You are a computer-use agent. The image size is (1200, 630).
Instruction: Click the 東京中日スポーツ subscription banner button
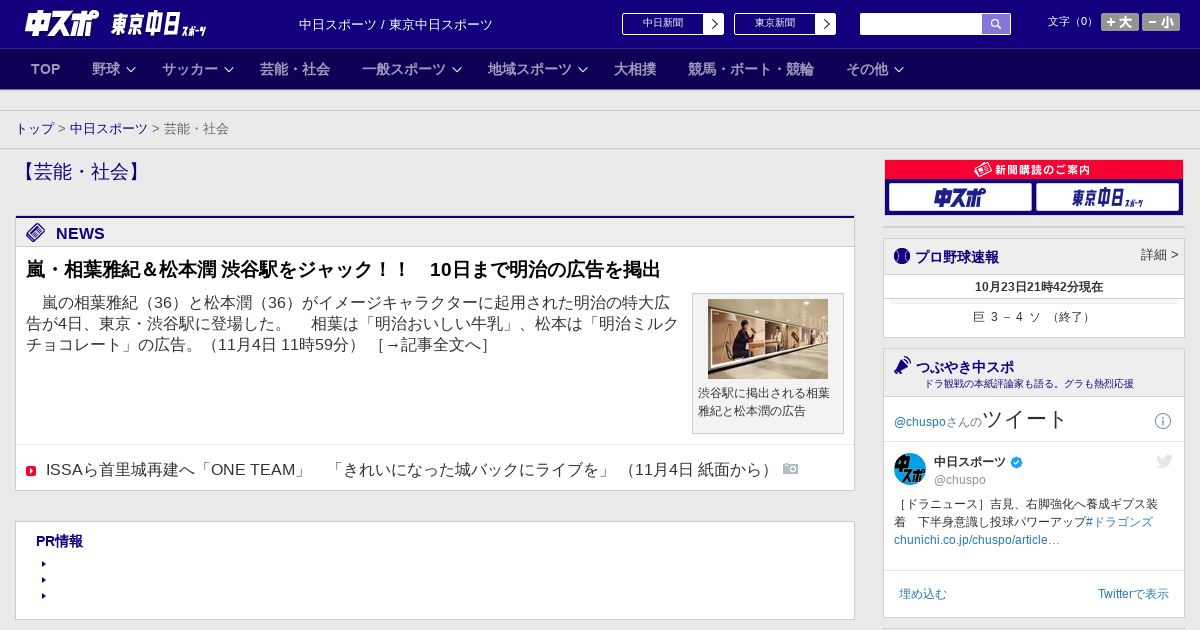pyautogui.click(x=1107, y=197)
